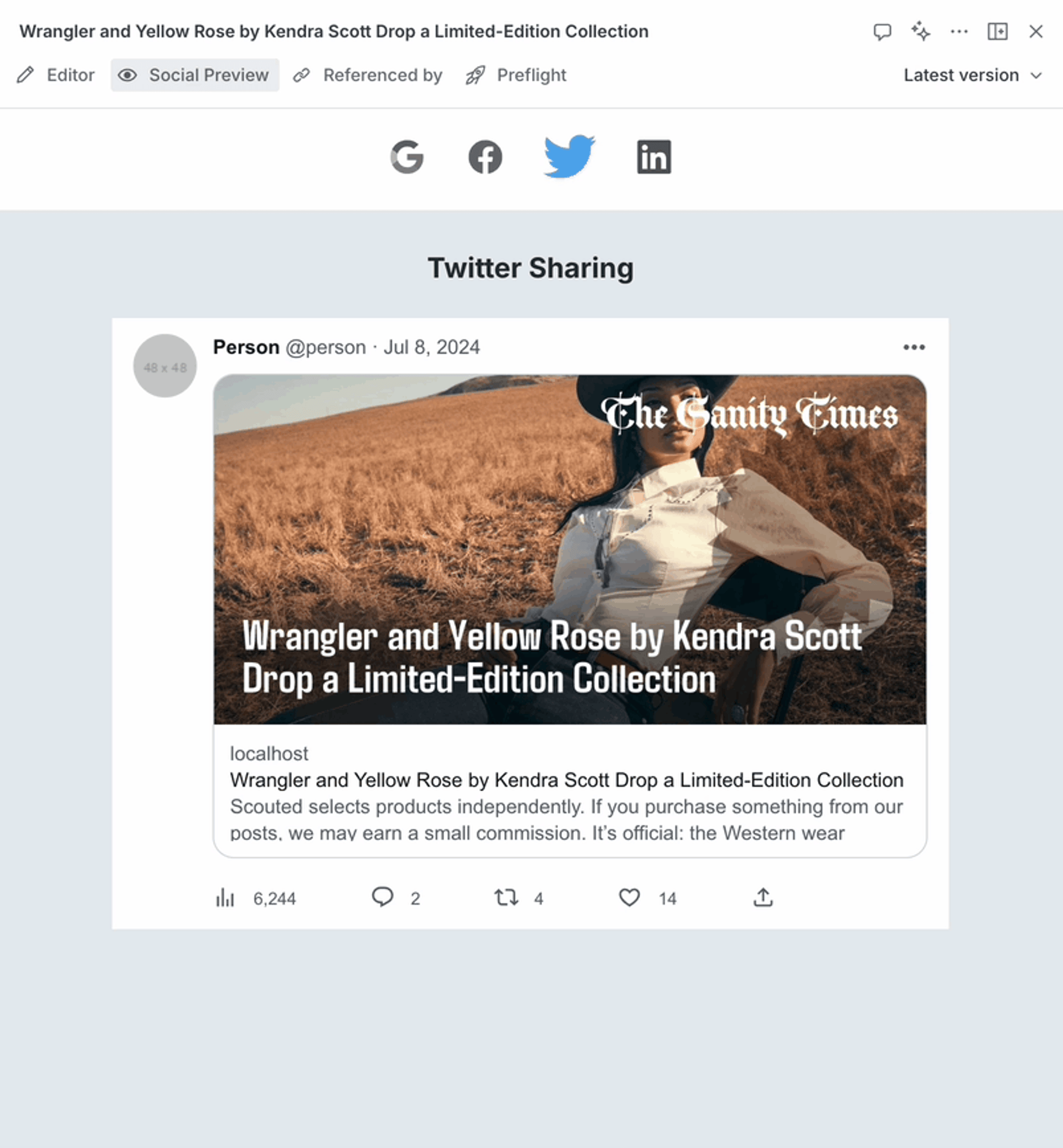This screenshot has height=1148, width=1063.
Task: Open the comments speech bubble icon
Action: tap(882, 32)
